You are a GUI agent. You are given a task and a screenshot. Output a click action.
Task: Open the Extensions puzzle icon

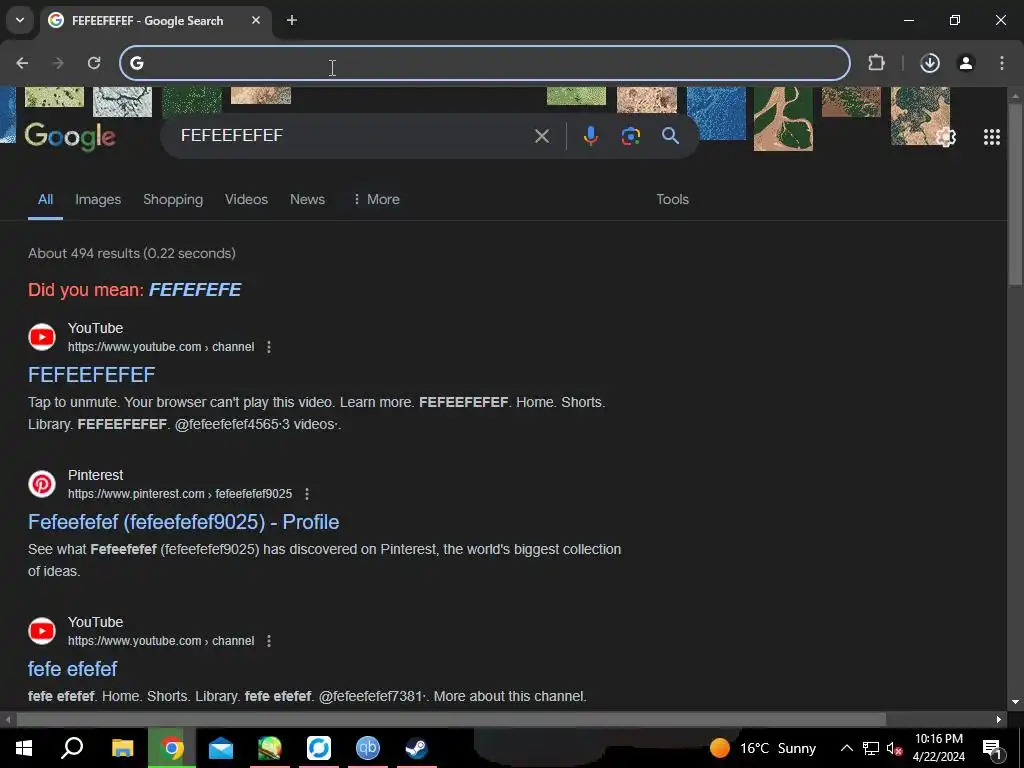876,63
